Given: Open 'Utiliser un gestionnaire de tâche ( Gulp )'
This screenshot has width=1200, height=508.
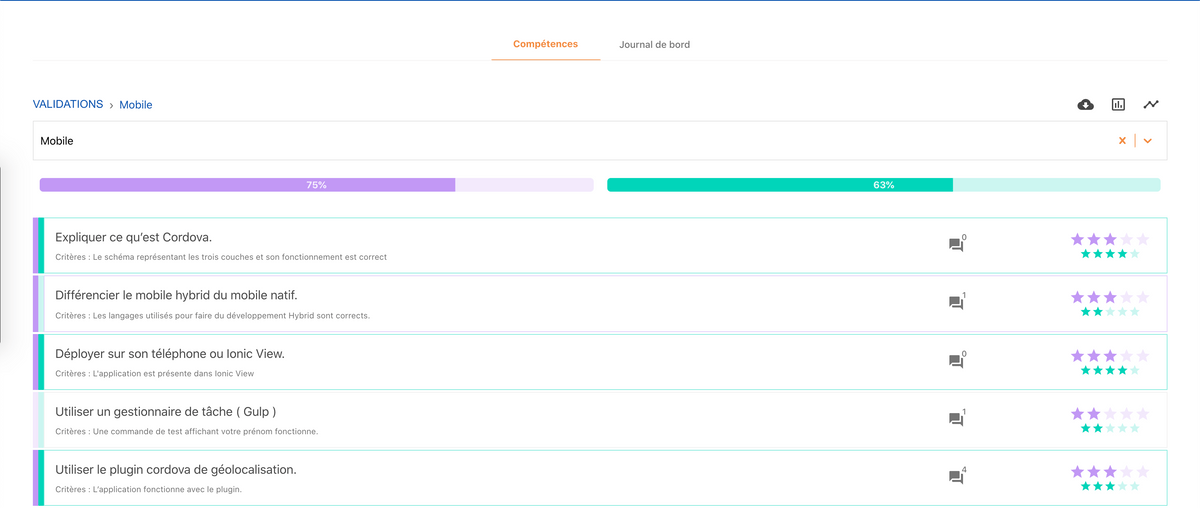Looking at the screenshot, I should coord(166,411).
